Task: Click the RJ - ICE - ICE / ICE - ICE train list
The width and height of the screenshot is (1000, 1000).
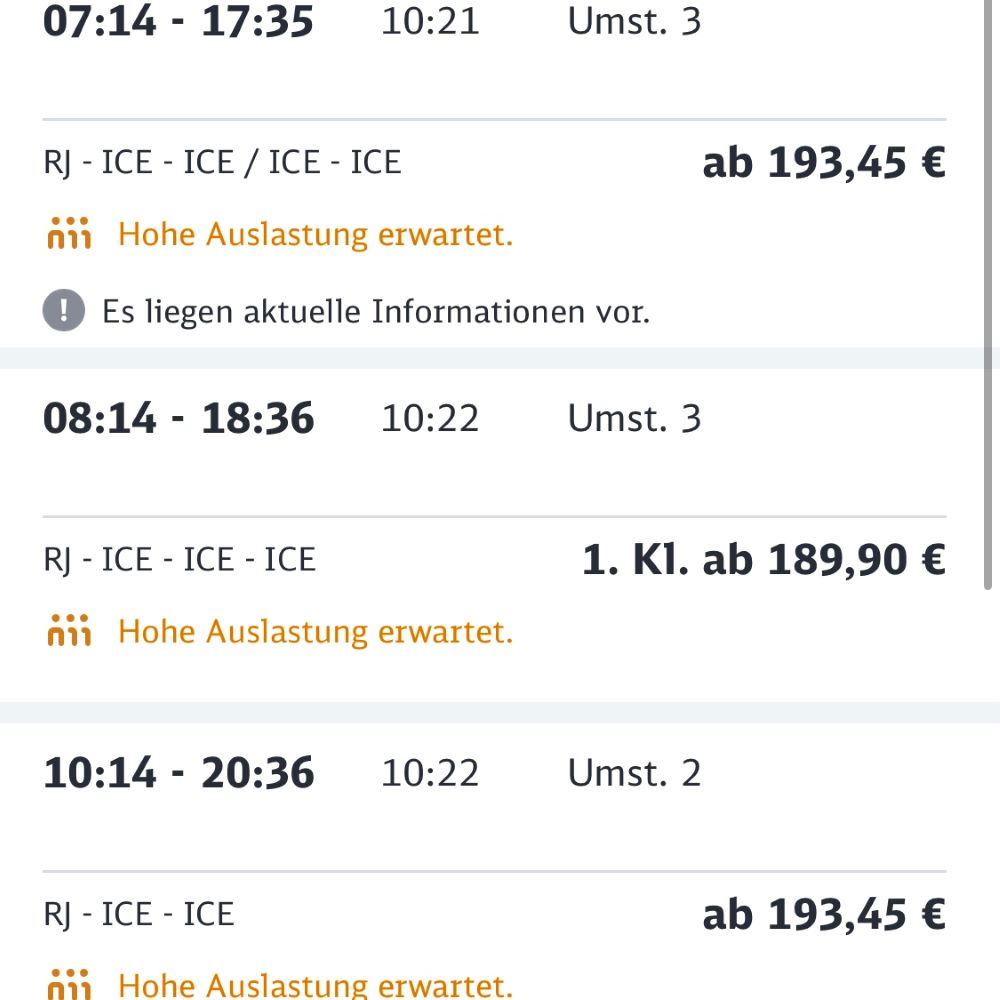Action: 222,163
